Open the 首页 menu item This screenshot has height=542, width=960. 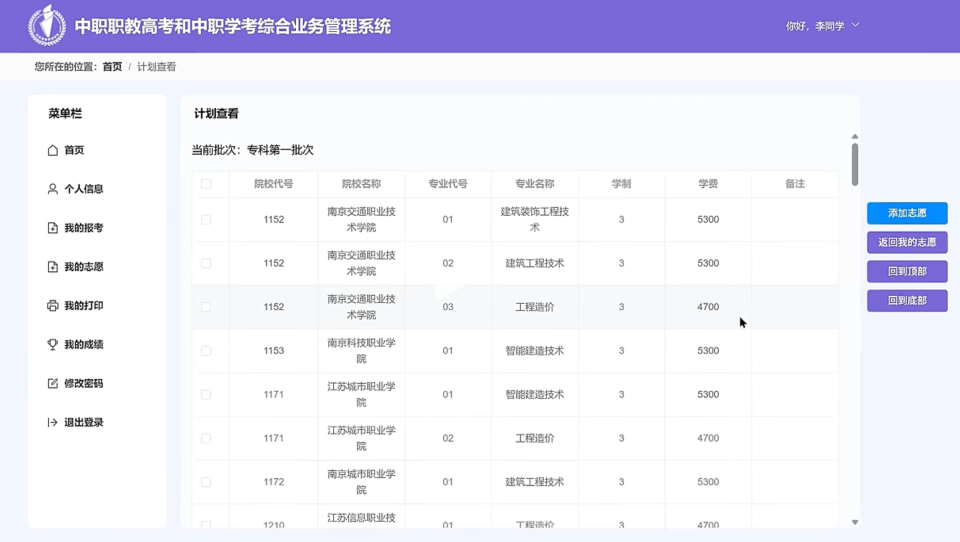pyautogui.click(x=74, y=150)
